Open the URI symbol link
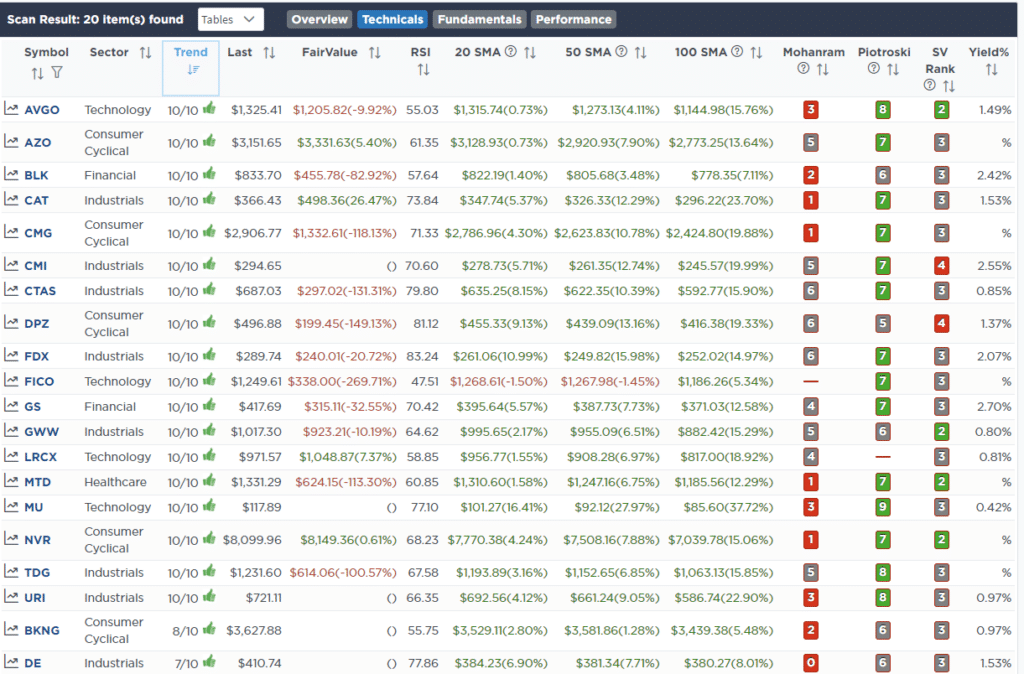This screenshot has width=1024, height=674. pyautogui.click(x=35, y=598)
